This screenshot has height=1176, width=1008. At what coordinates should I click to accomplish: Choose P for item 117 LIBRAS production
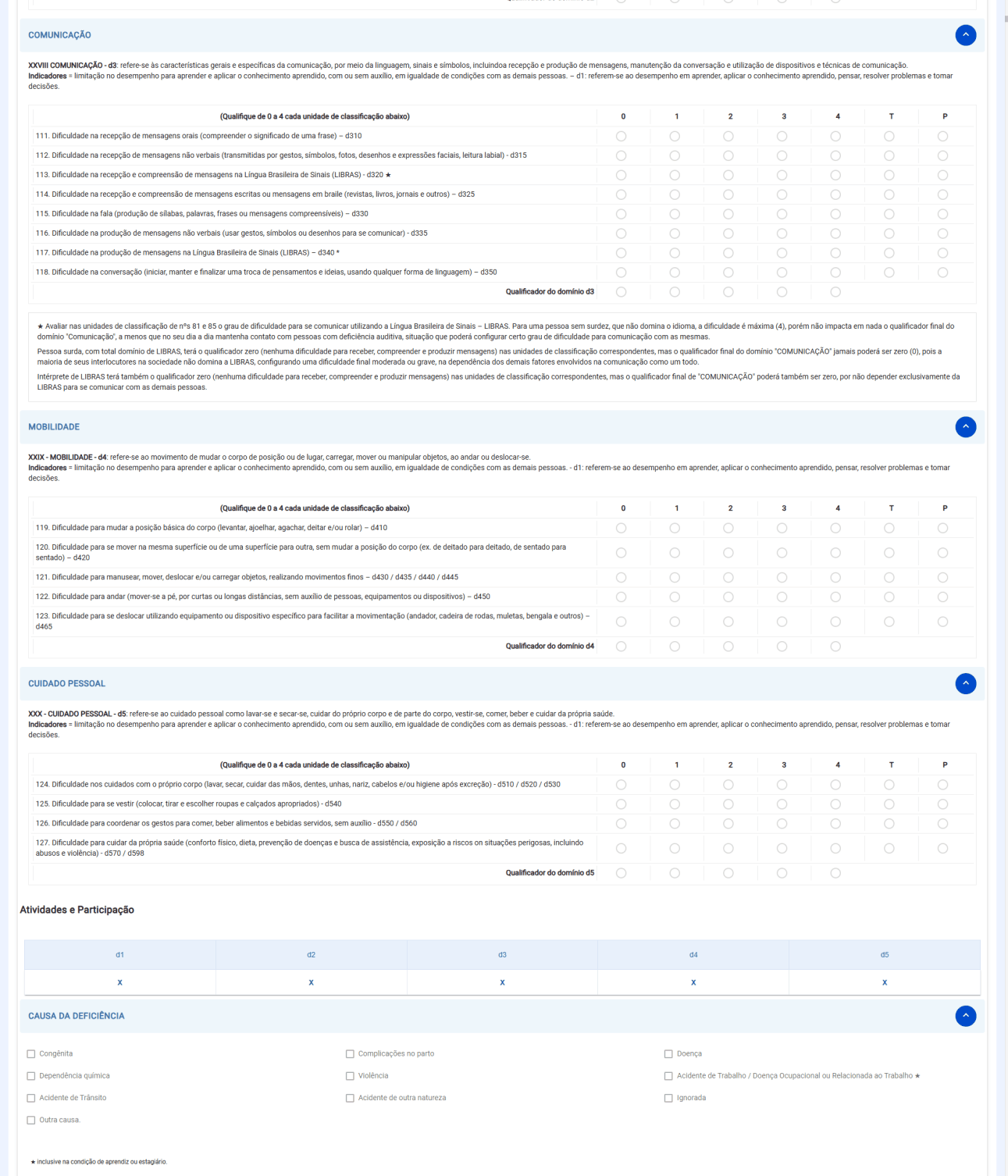[x=943, y=253]
